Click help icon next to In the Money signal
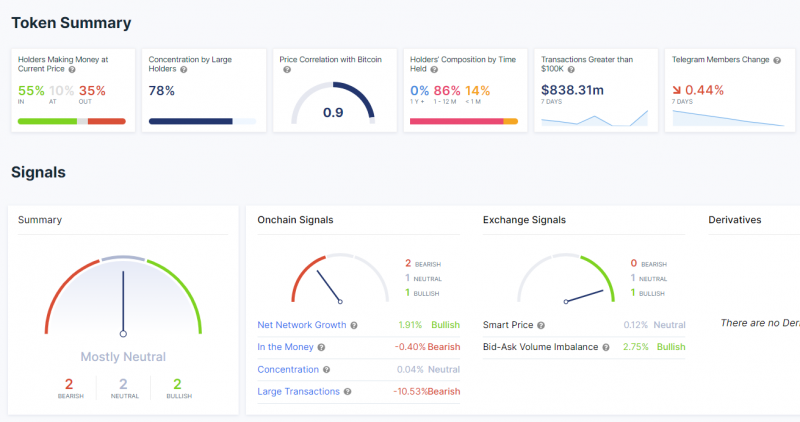 (323, 347)
